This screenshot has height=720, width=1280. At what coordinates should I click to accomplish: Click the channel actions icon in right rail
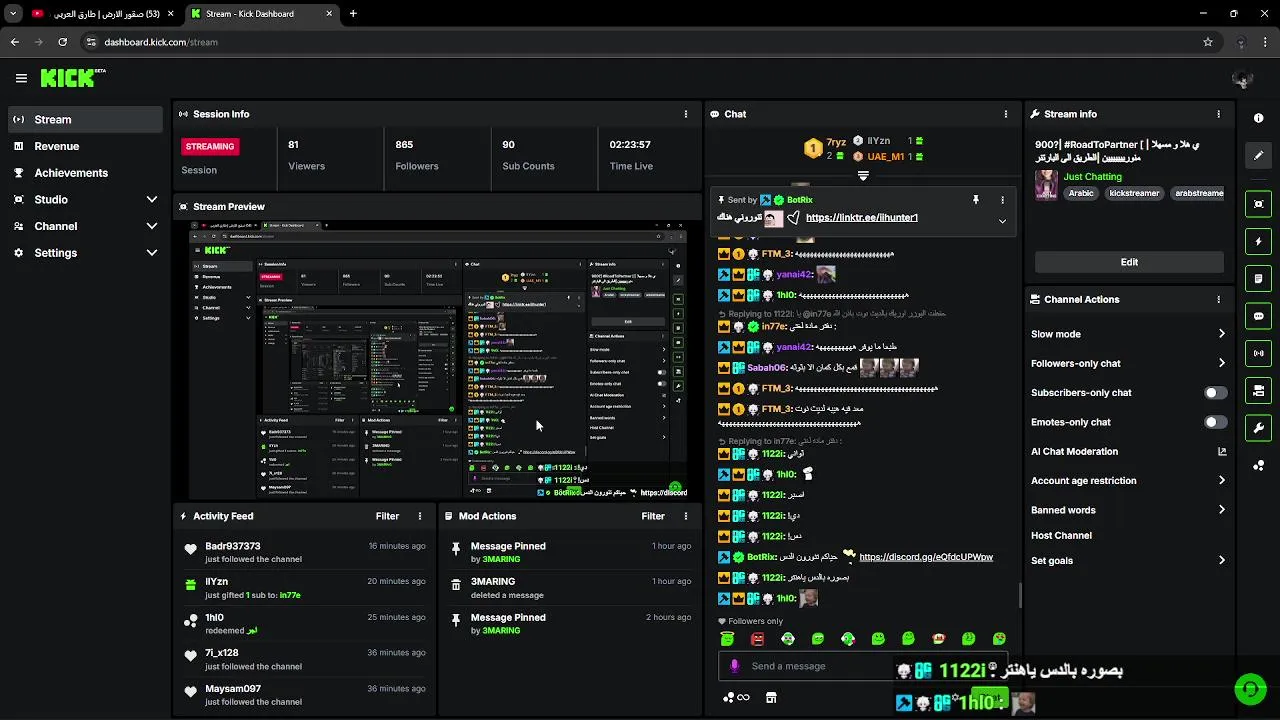coord(1258,391)
